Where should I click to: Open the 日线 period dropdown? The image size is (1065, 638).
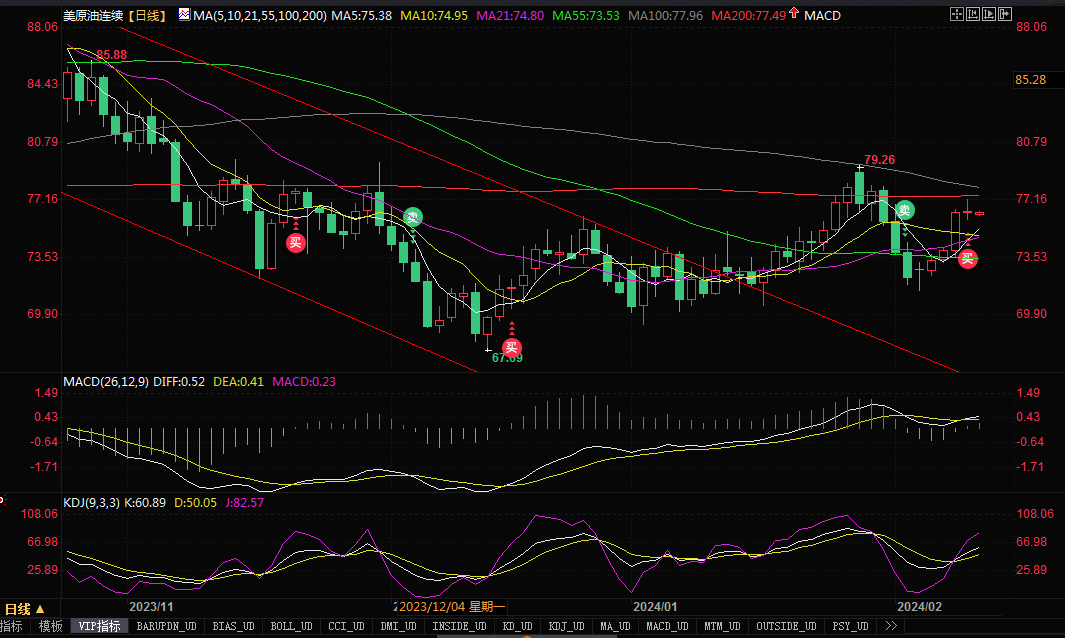pyautogui.click(x=24, y=609)
